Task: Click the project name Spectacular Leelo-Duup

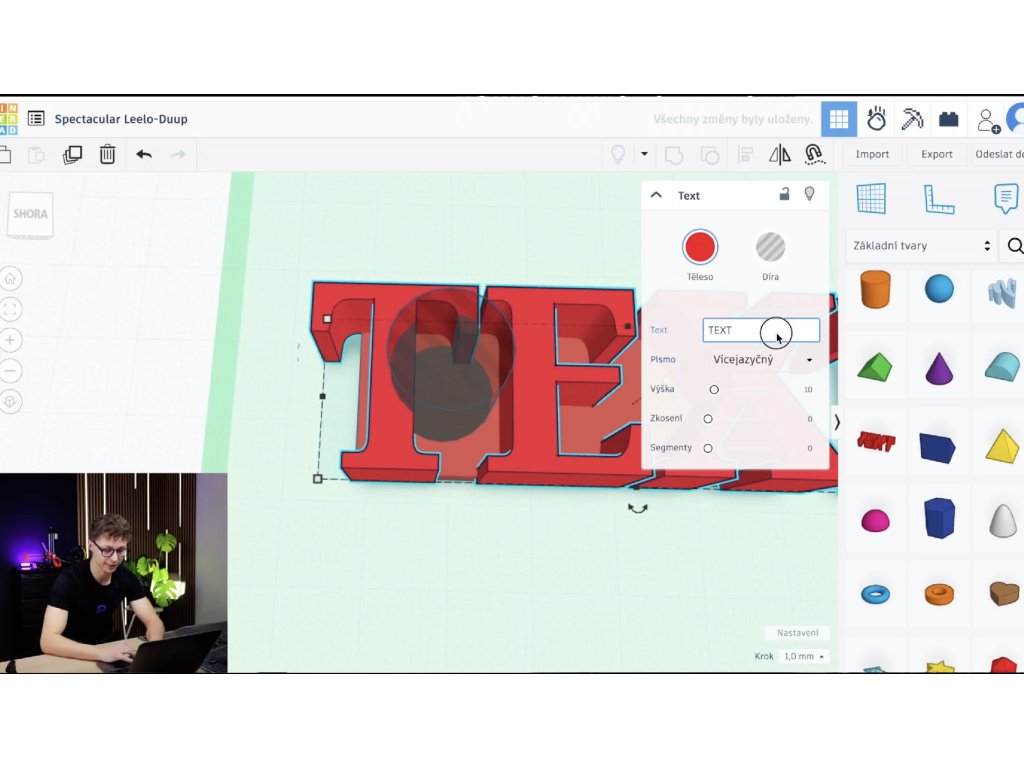Action: click(x=121, y=119)
